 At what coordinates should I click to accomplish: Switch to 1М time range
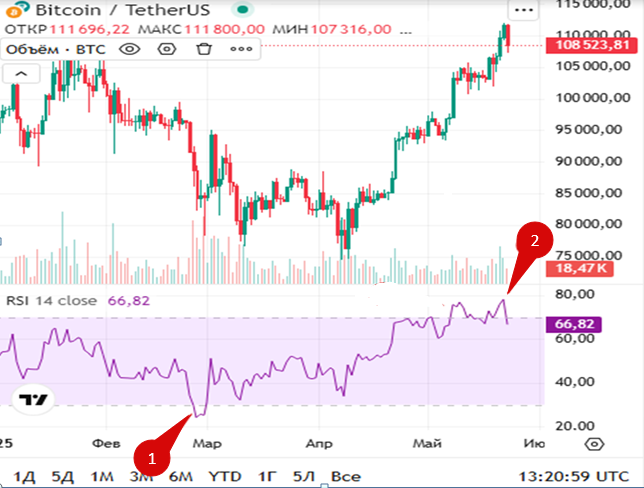[x=102, y=476]
